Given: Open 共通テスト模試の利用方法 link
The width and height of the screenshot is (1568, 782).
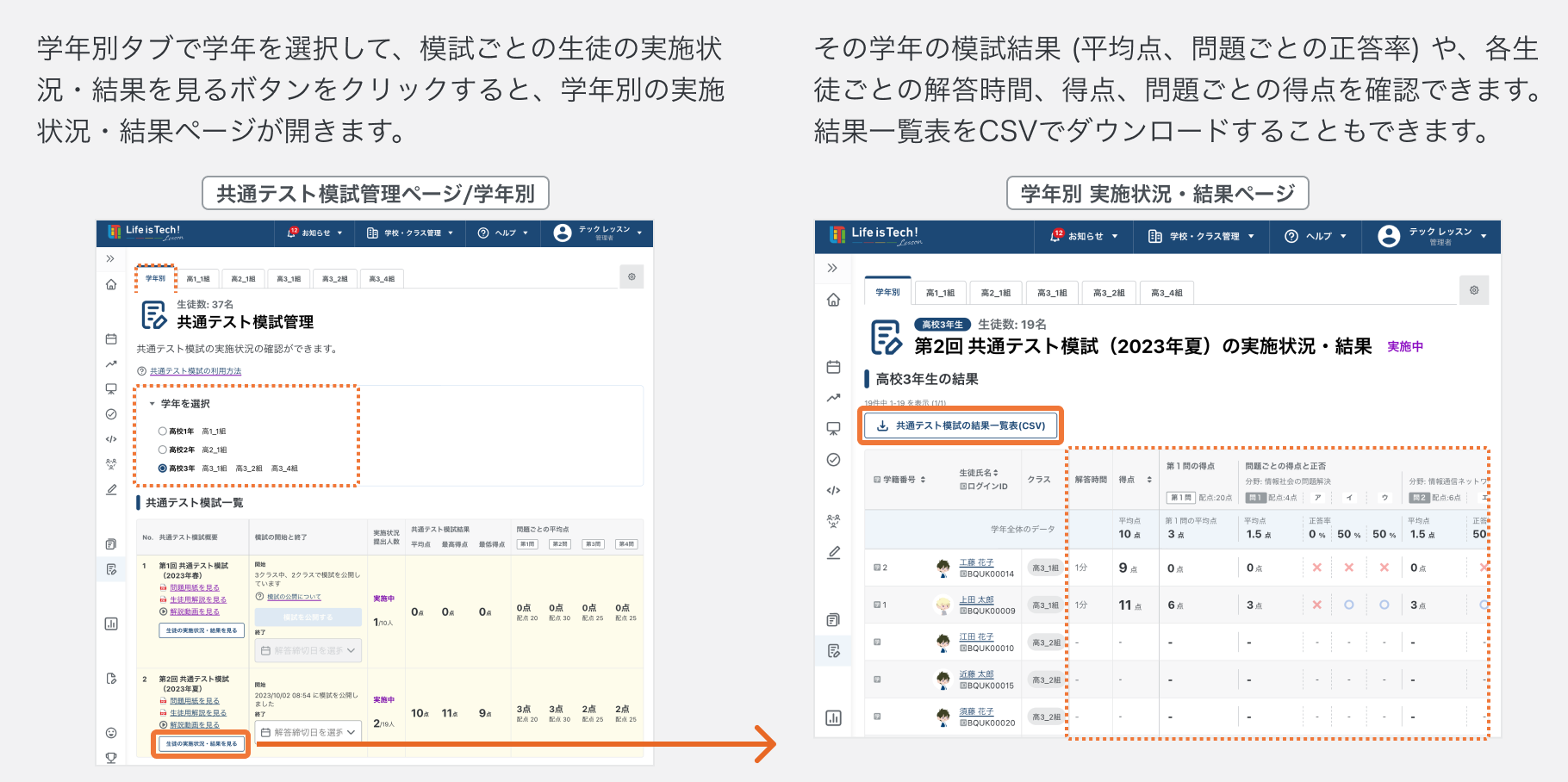Looking at the screenshot, I should point(196,371).
